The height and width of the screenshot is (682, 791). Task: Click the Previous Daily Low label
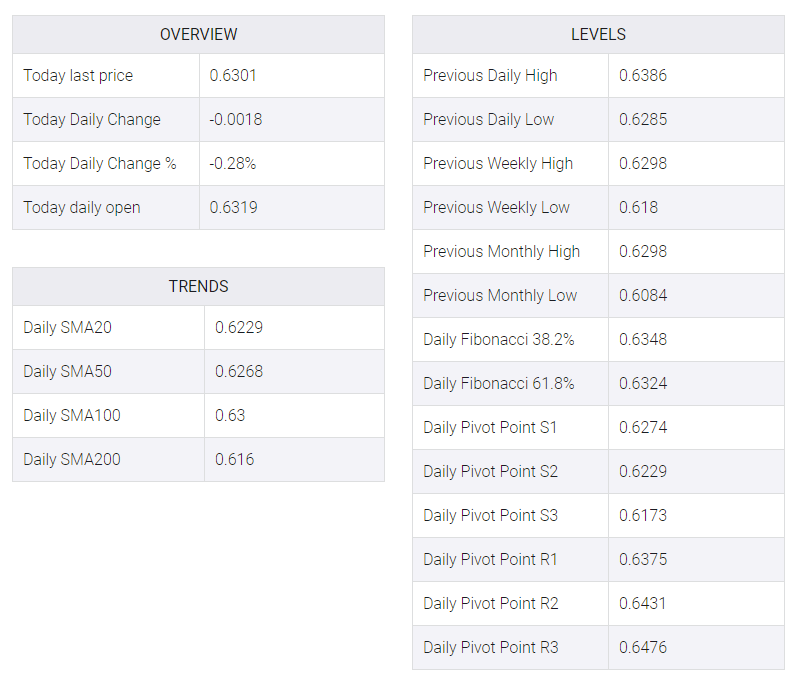click(x=488, y=120)
